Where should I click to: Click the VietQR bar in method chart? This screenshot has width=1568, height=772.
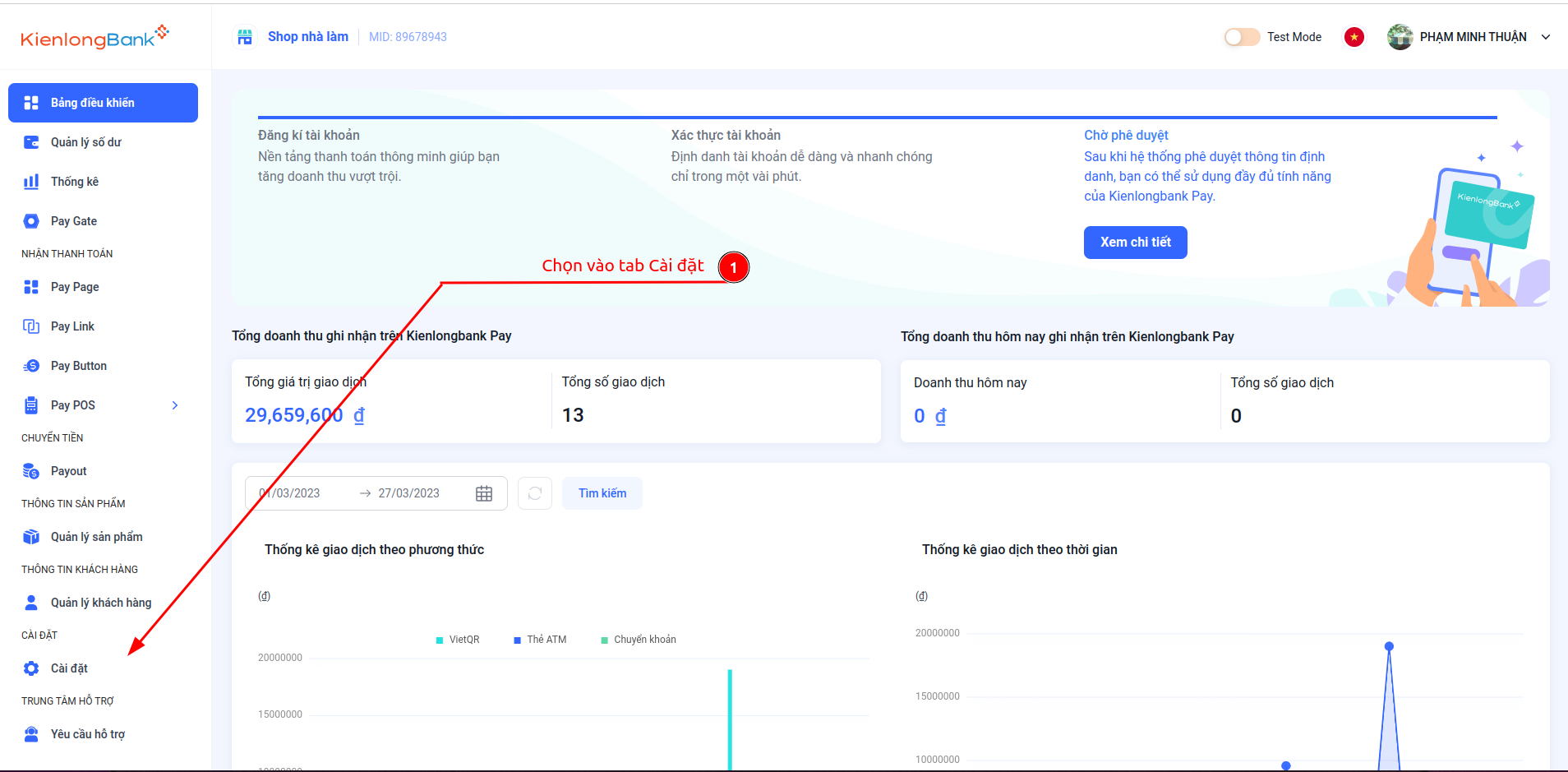pos(730,719)
